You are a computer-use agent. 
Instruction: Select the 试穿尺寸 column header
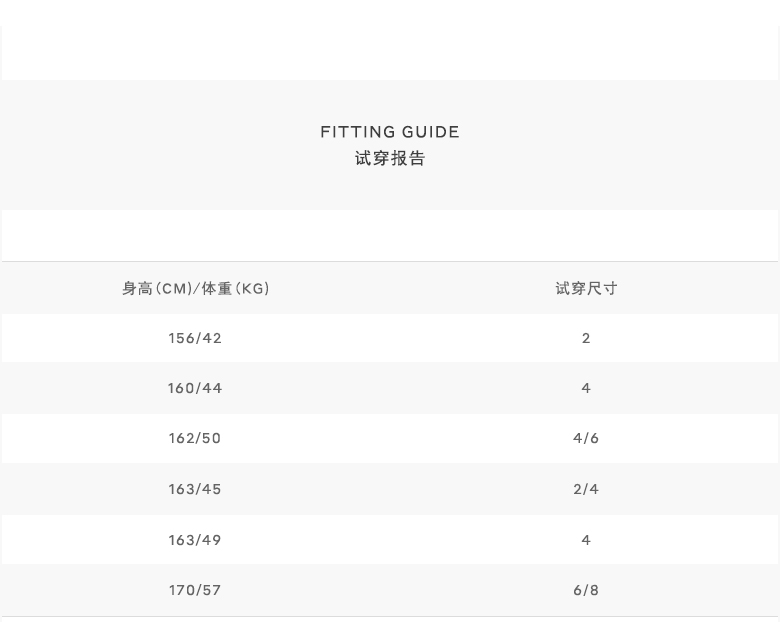coord(586,288)
